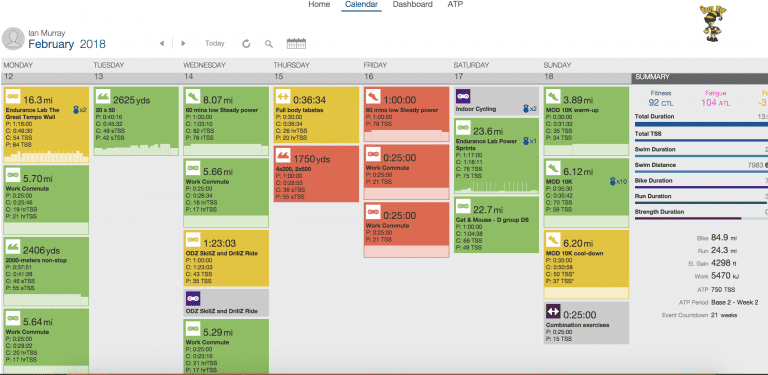Go to the next week arrow

(183, 44)
